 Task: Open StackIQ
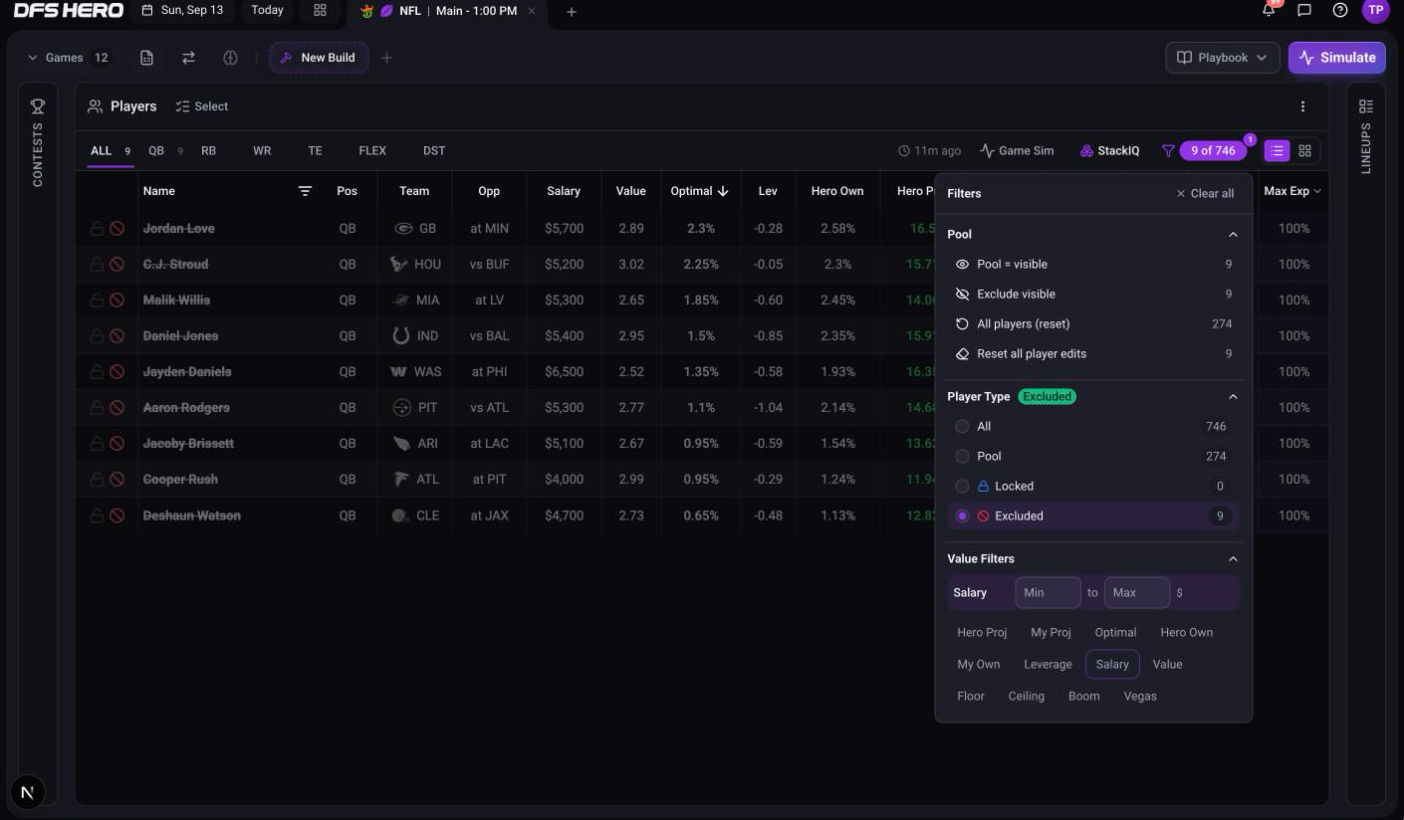(1109, 151)
